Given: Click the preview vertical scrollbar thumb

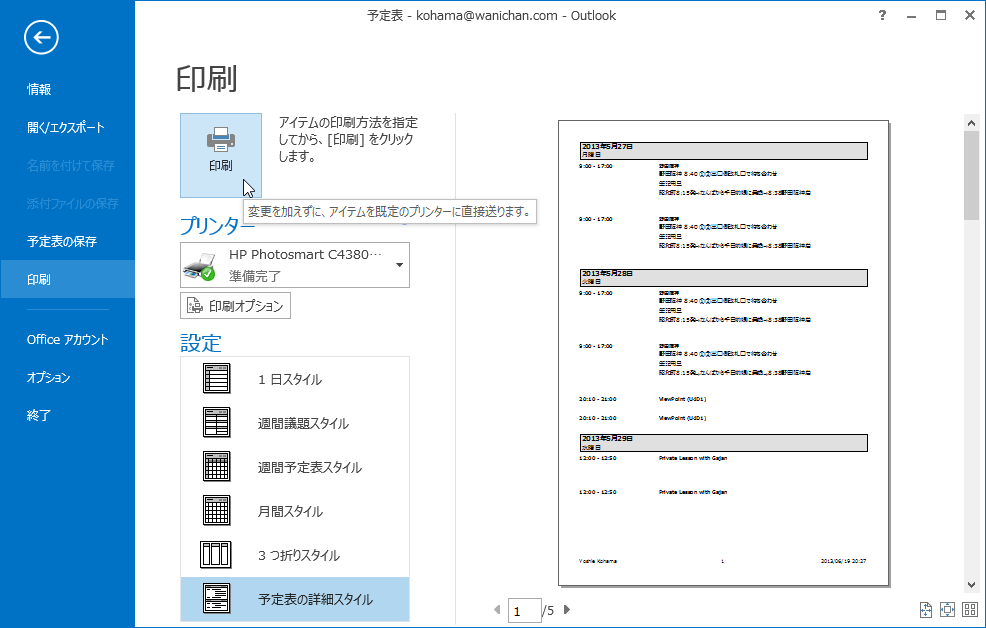Looking at the screenshot, I should (972, 176).
